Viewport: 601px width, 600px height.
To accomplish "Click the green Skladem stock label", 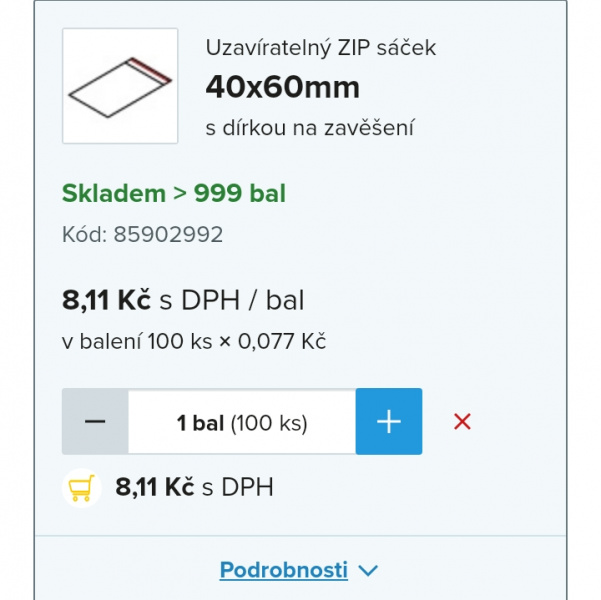I will [x=114, y=193].
